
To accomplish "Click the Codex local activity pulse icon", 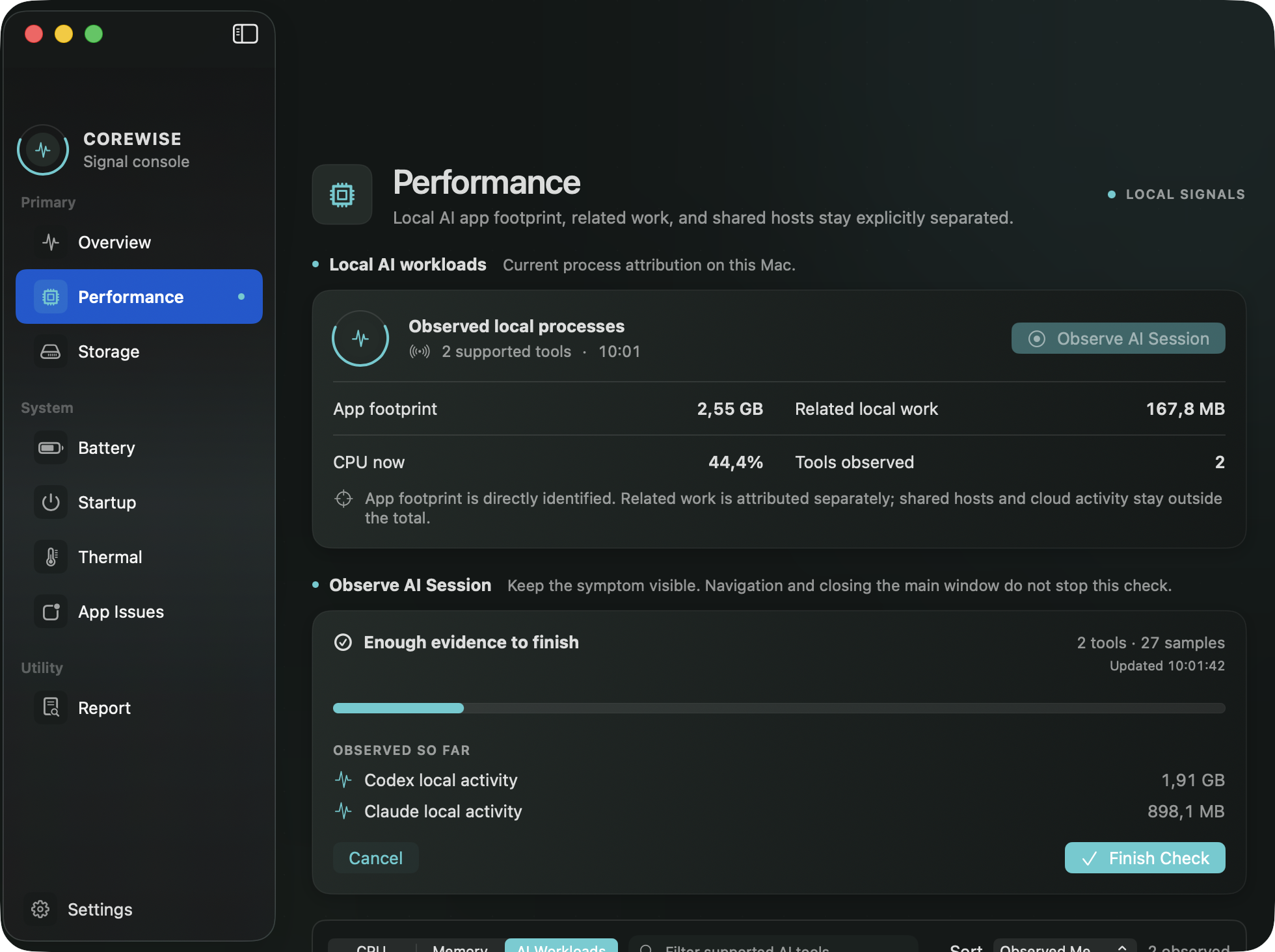I will [343, 780].
